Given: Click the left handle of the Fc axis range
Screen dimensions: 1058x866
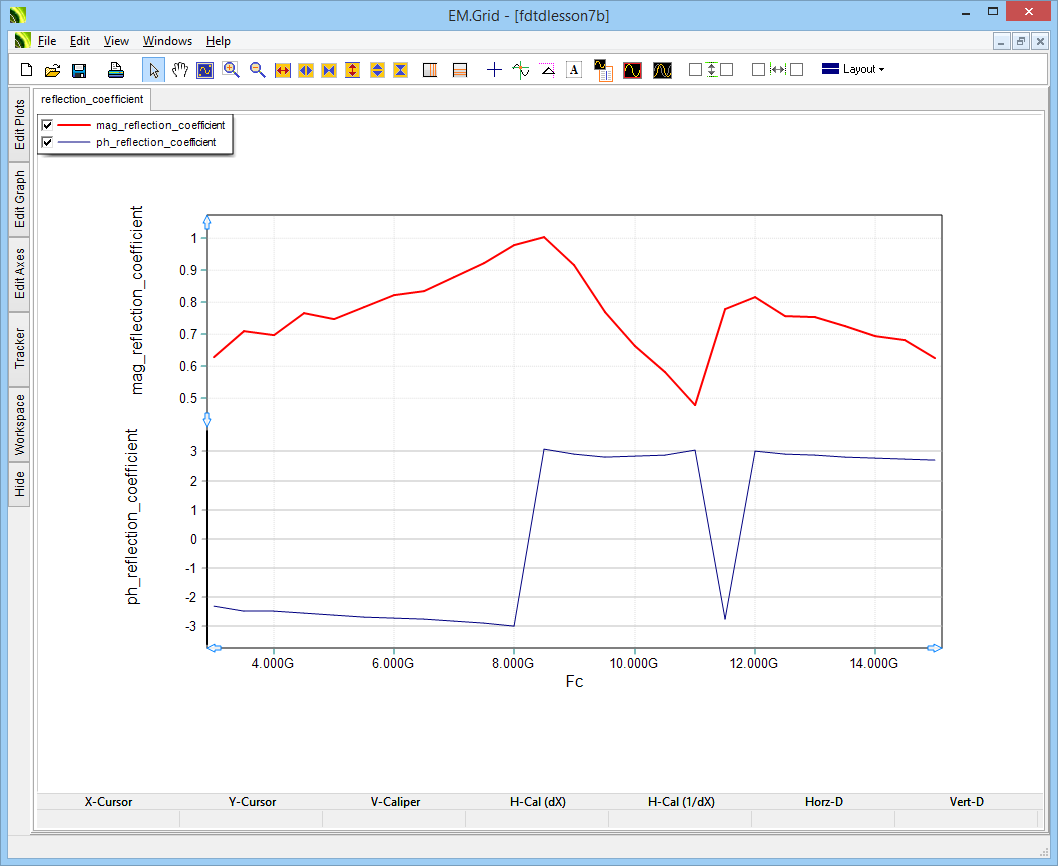Looking at the screenshot, I should coord(213,649).
